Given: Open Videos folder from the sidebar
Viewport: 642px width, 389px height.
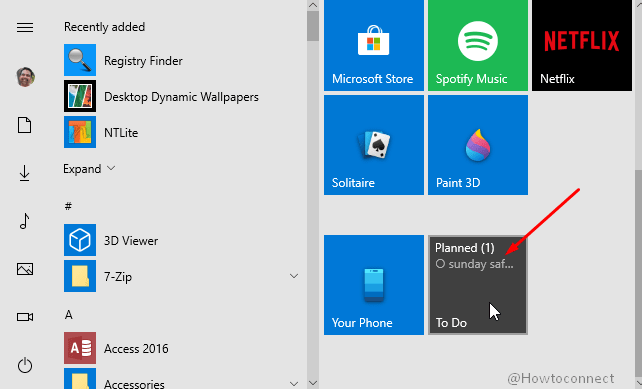Looking at the screenshot, I should point(25,317).
